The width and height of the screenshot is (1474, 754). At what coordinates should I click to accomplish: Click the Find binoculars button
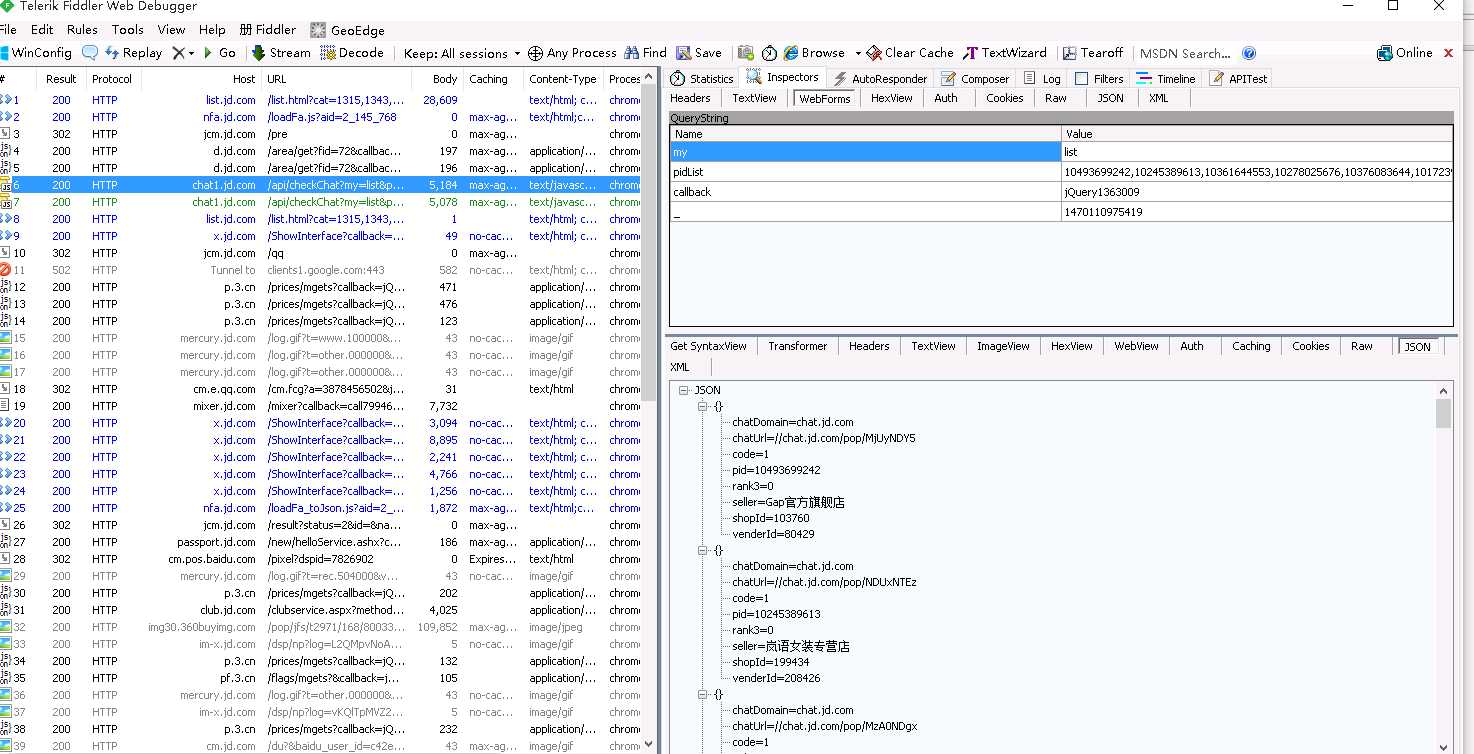tap(645, 53)
